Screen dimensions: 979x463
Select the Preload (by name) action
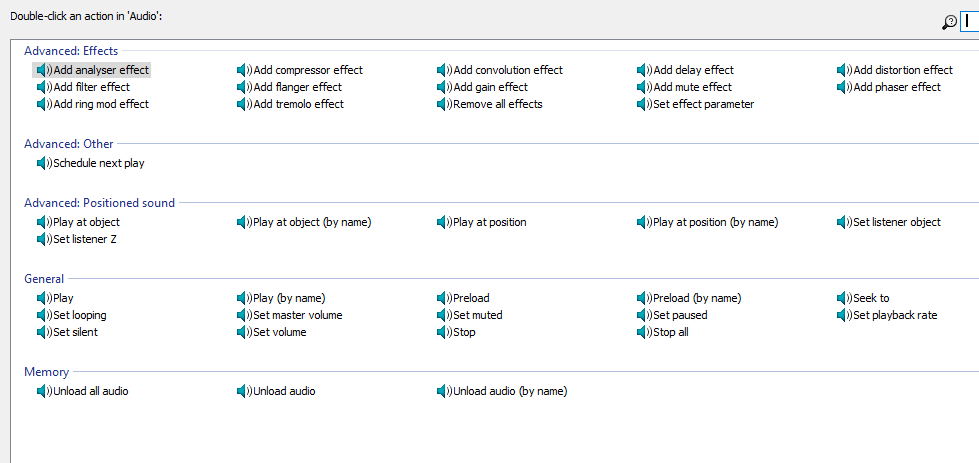[689, 298]
